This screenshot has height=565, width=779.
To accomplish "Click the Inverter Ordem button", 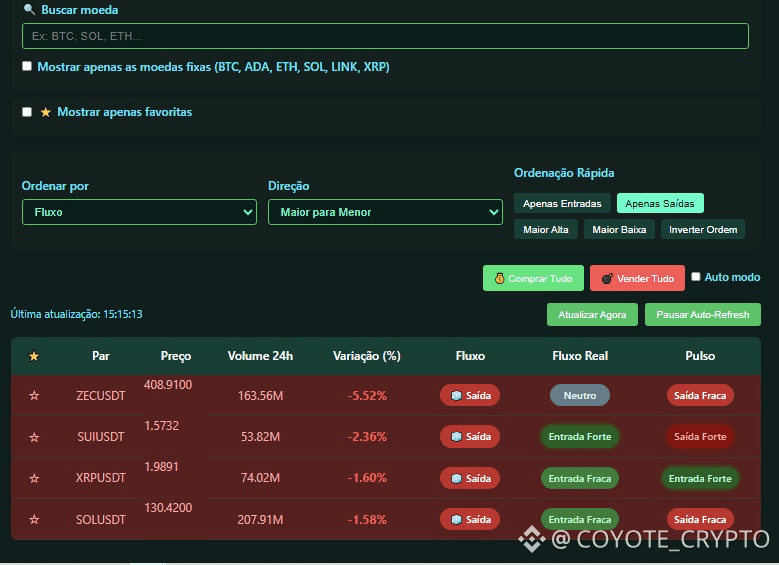I will pyautogui.click(x=702, y=230).
